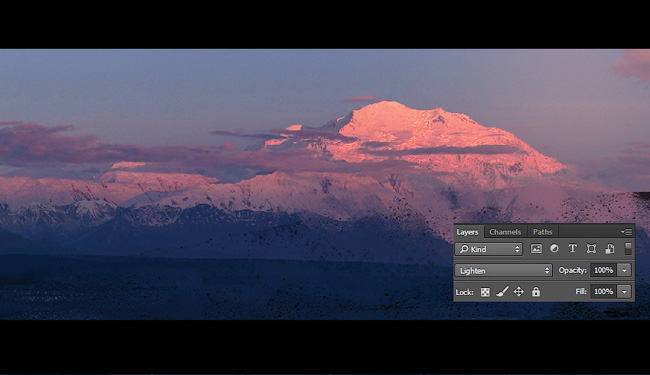This screenshot has height=375, width=650.
Task: Toggle Lock position icon
Action: [x=519, y=292]
